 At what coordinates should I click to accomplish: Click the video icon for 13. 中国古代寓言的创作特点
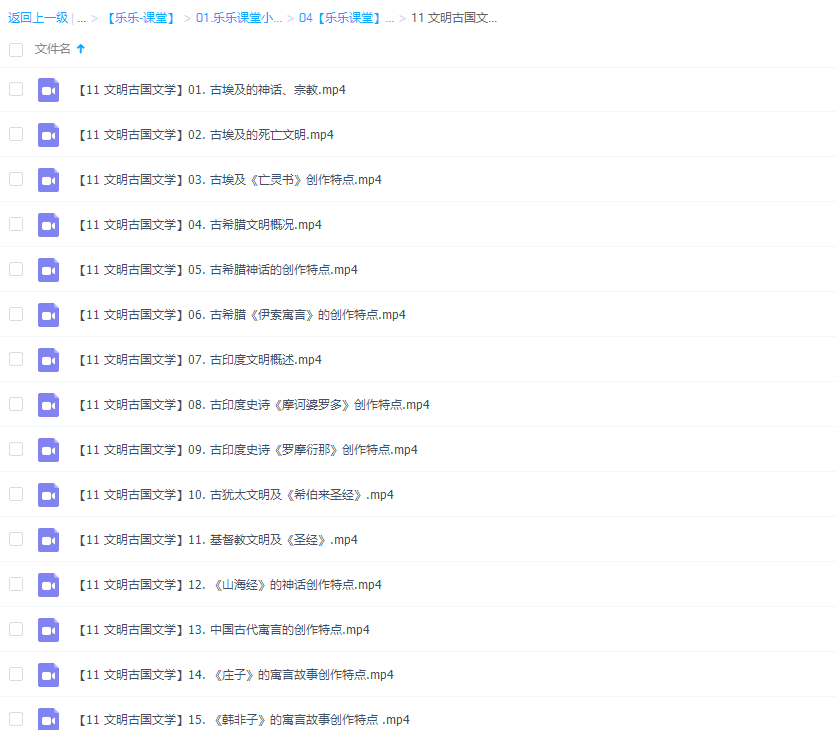click(x=48, y=629)
